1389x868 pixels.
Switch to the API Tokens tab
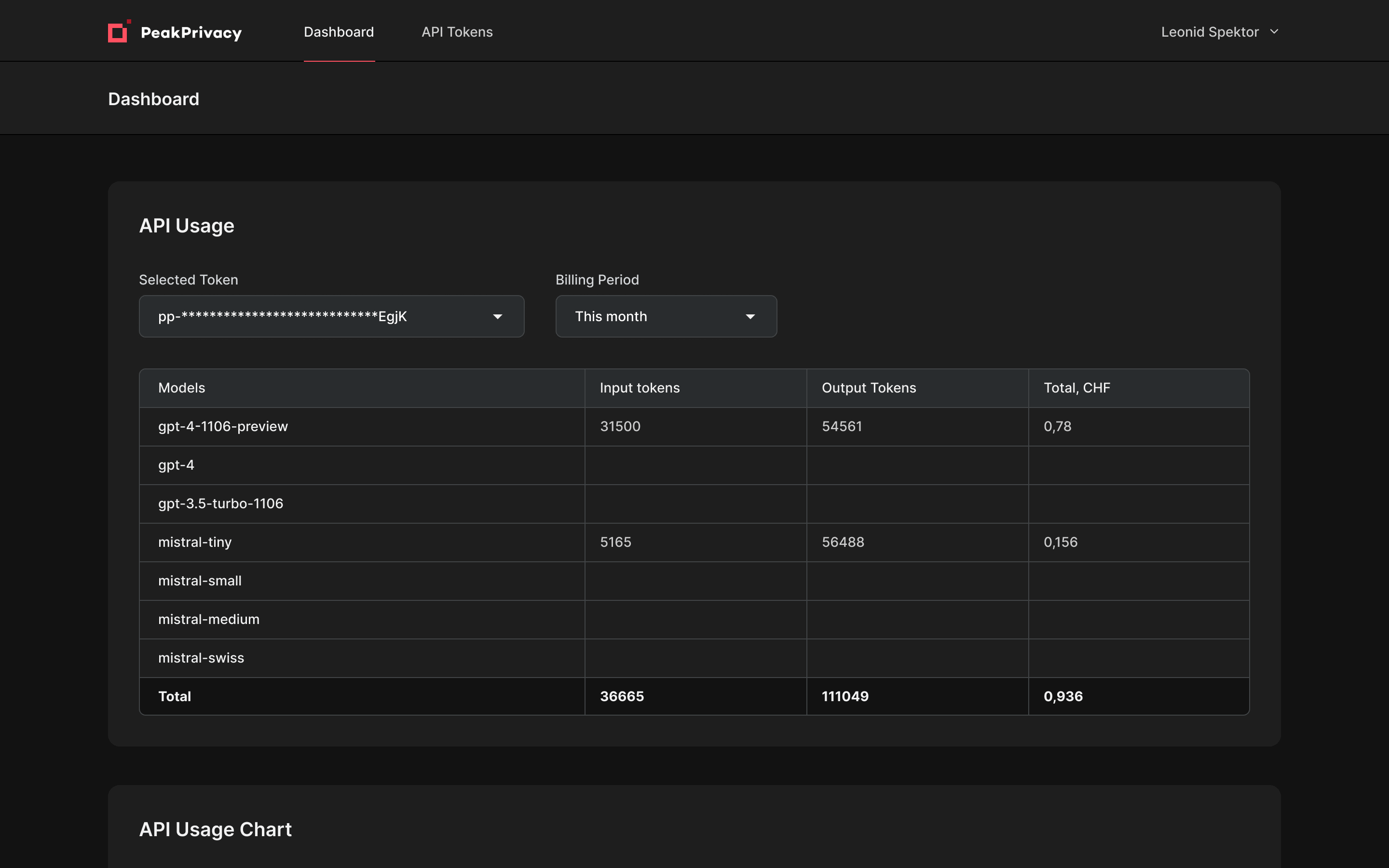tap(457, 32)
